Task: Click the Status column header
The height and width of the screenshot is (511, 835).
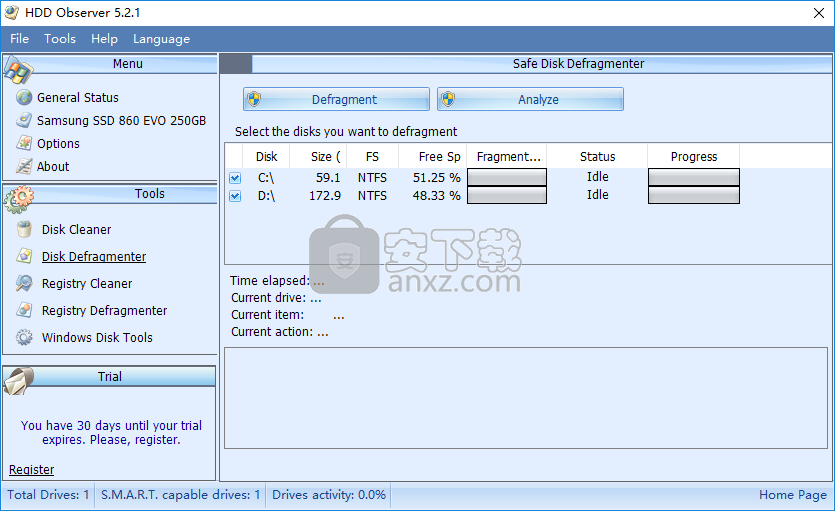Action: 597,156
